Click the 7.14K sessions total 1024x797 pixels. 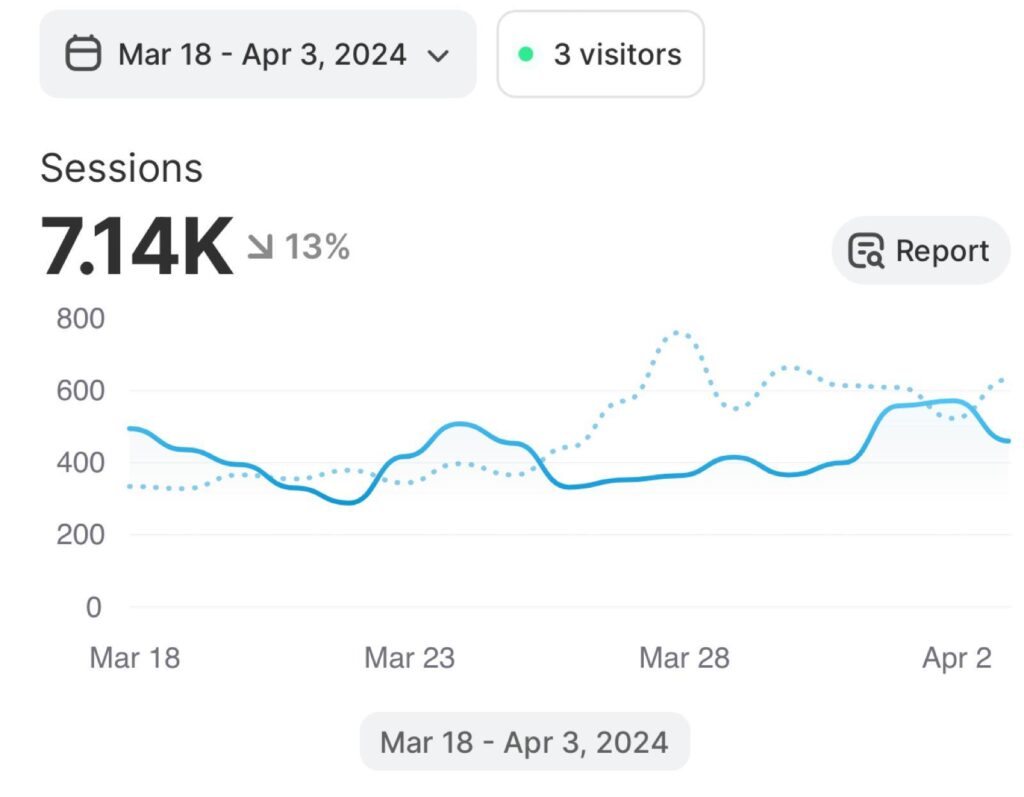click(x=137, y=247)
